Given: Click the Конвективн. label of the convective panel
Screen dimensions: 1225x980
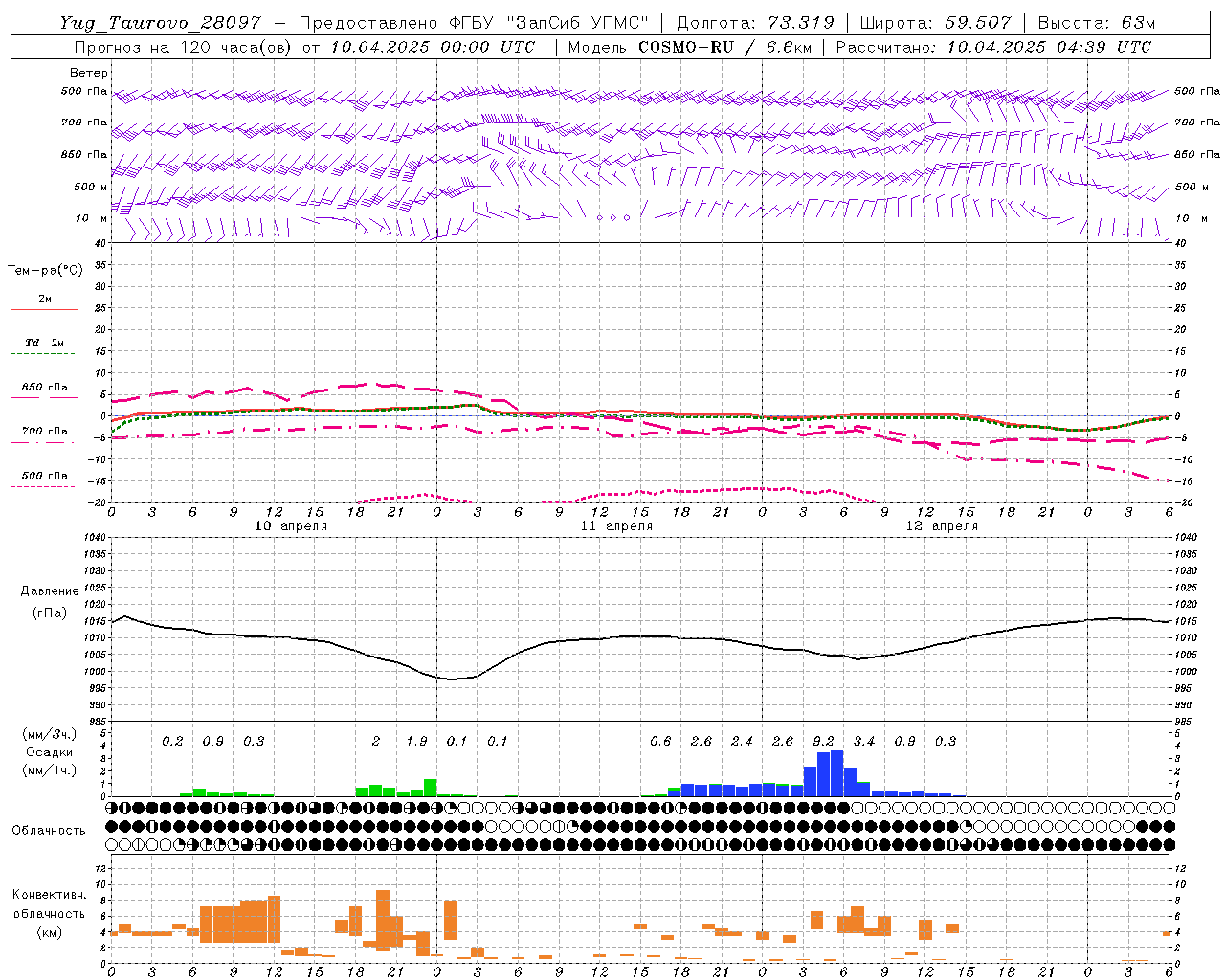Looking at the screenshot, I should coord(50,895).
